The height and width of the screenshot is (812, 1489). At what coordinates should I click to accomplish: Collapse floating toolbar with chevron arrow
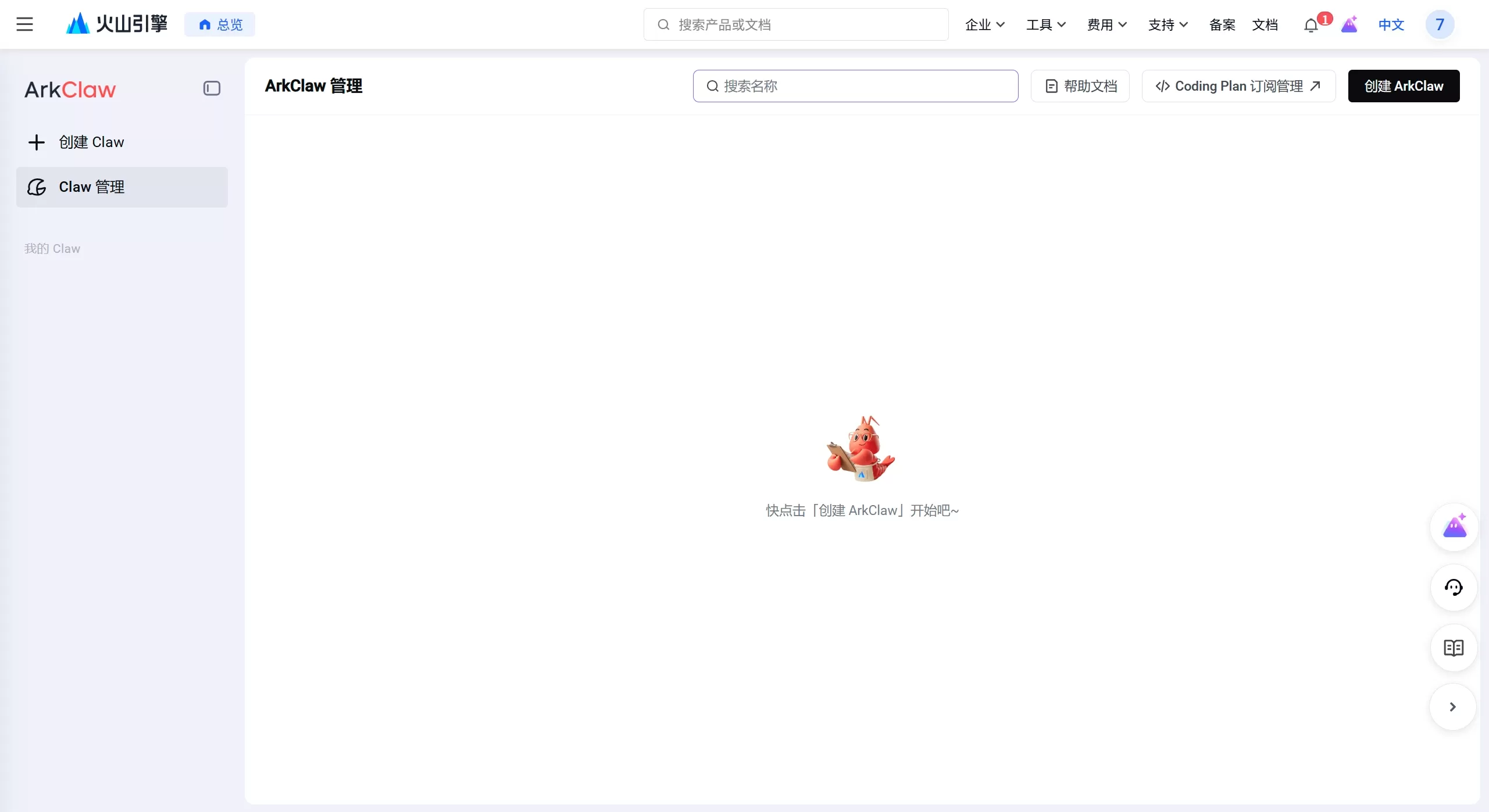point(1453,707)
